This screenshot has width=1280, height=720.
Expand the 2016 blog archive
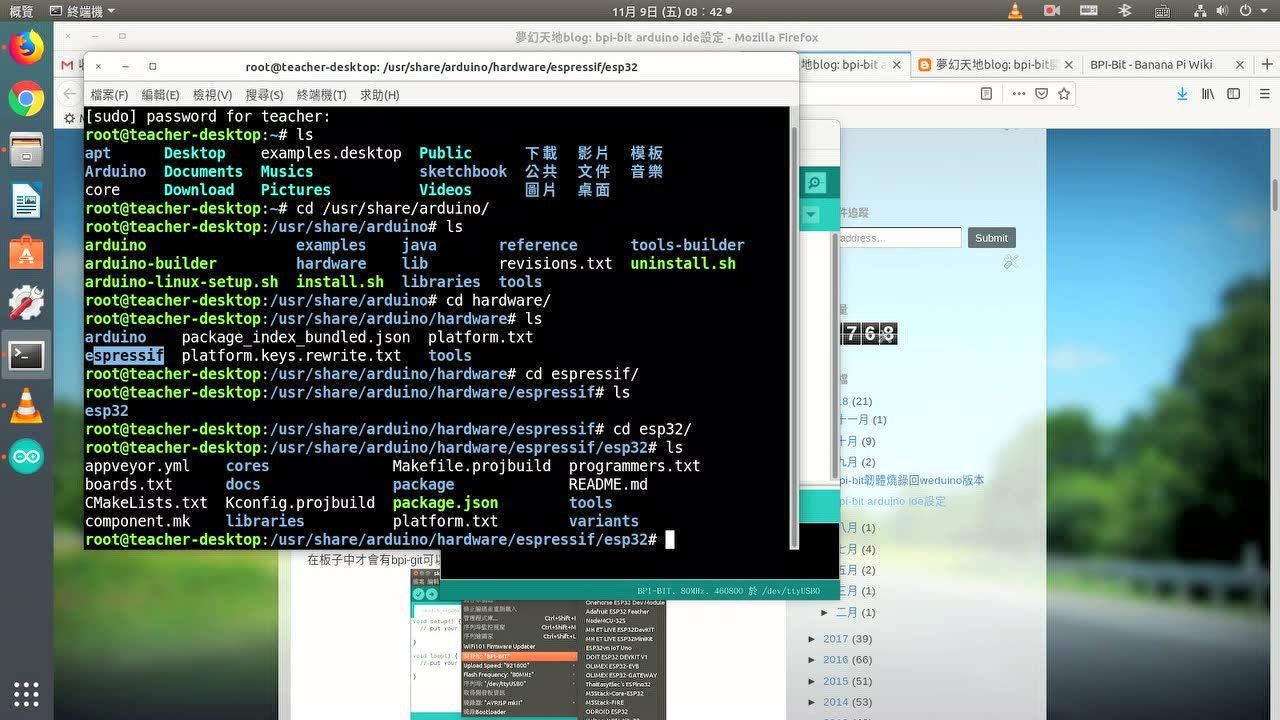(x=813, y=660)
